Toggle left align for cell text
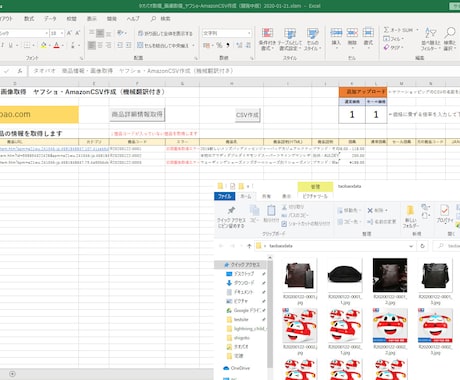The width and height of the screenshot is (460, 380). point(92,45)
